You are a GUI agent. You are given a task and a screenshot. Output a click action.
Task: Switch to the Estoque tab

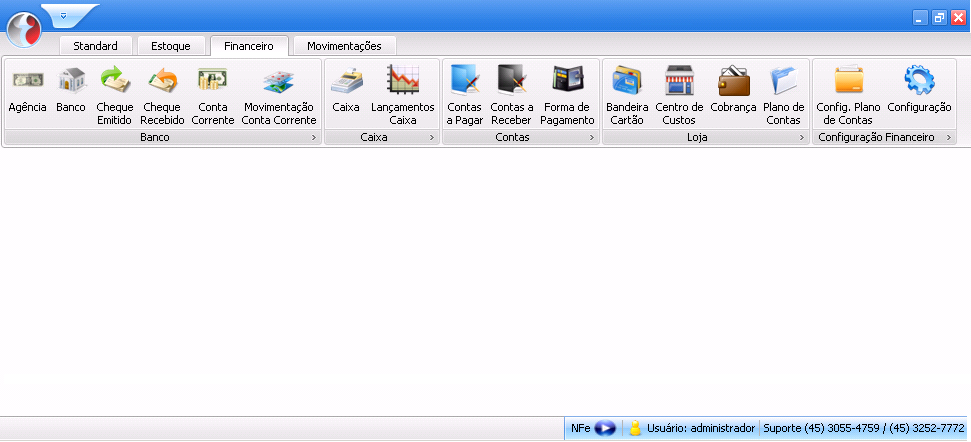[170, 46]
